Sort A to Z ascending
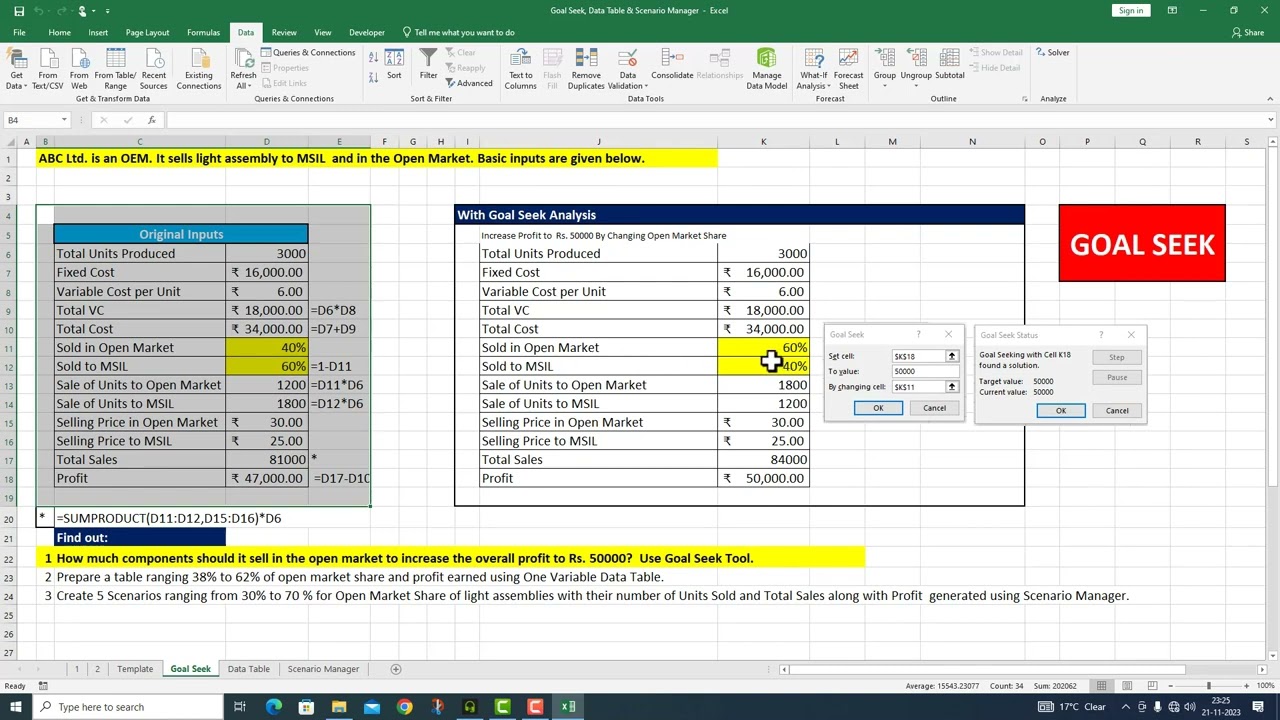This screenshot has width=1280, height=720. pos(374,56)
